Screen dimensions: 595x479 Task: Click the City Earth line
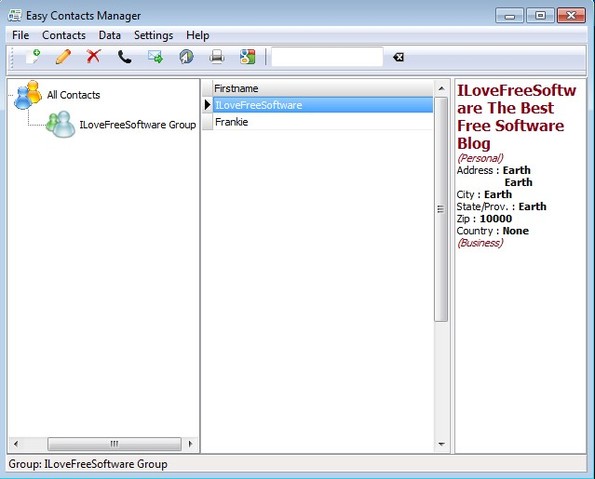(484, 195)
